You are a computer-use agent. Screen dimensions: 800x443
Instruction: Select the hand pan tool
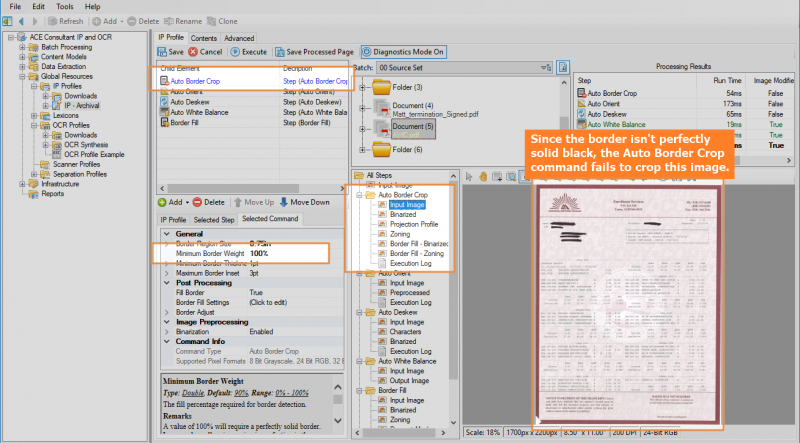coord(483,177)
